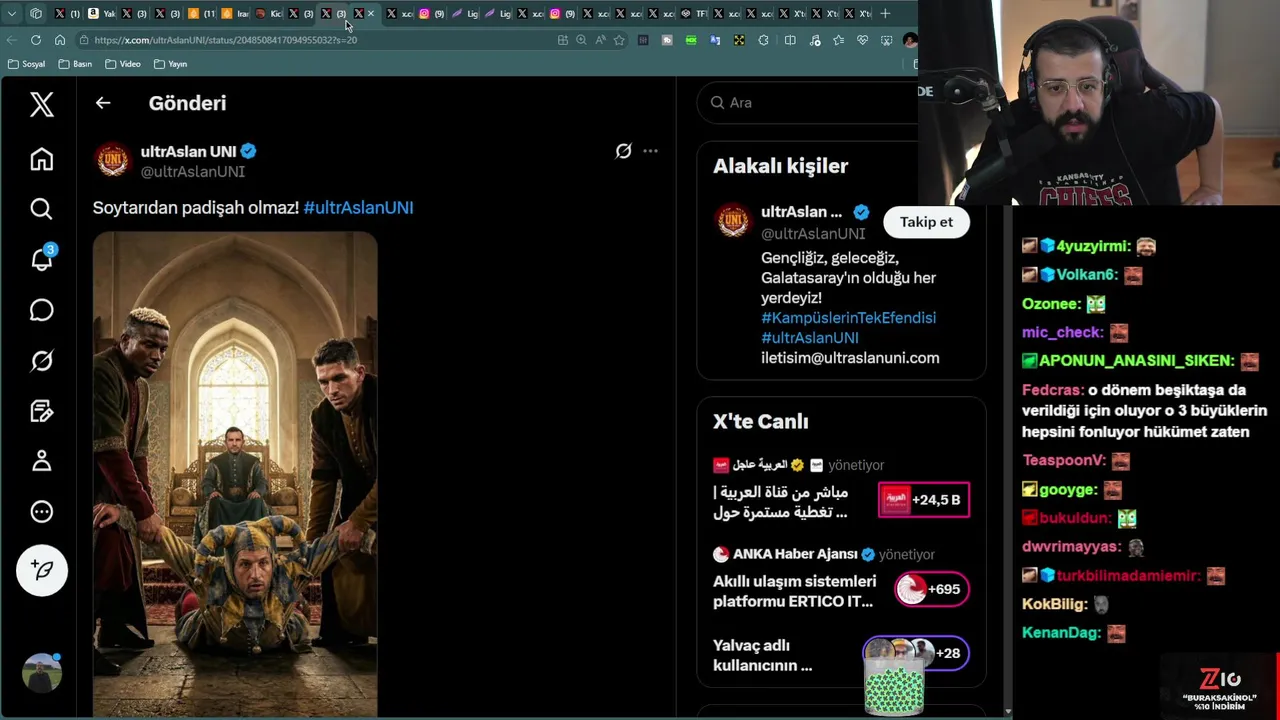Screen dimensions: 1280x720
Task: Open split screen icon in toolbar
Action: pos(790,40)
